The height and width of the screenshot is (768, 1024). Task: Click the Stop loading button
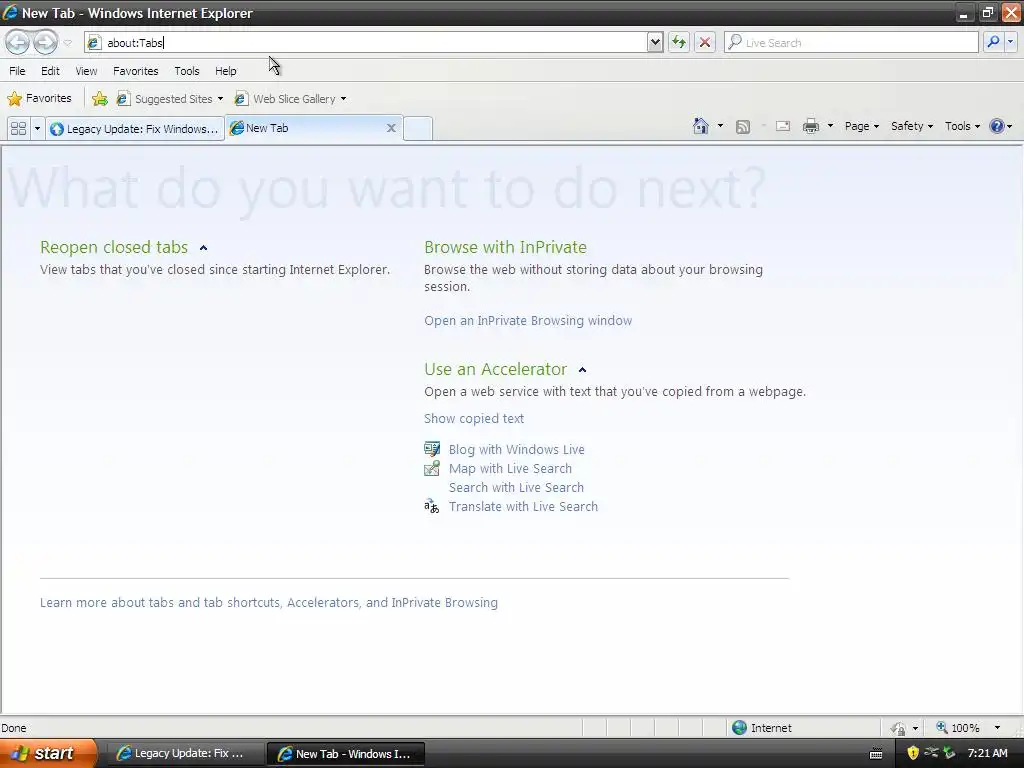705,42
